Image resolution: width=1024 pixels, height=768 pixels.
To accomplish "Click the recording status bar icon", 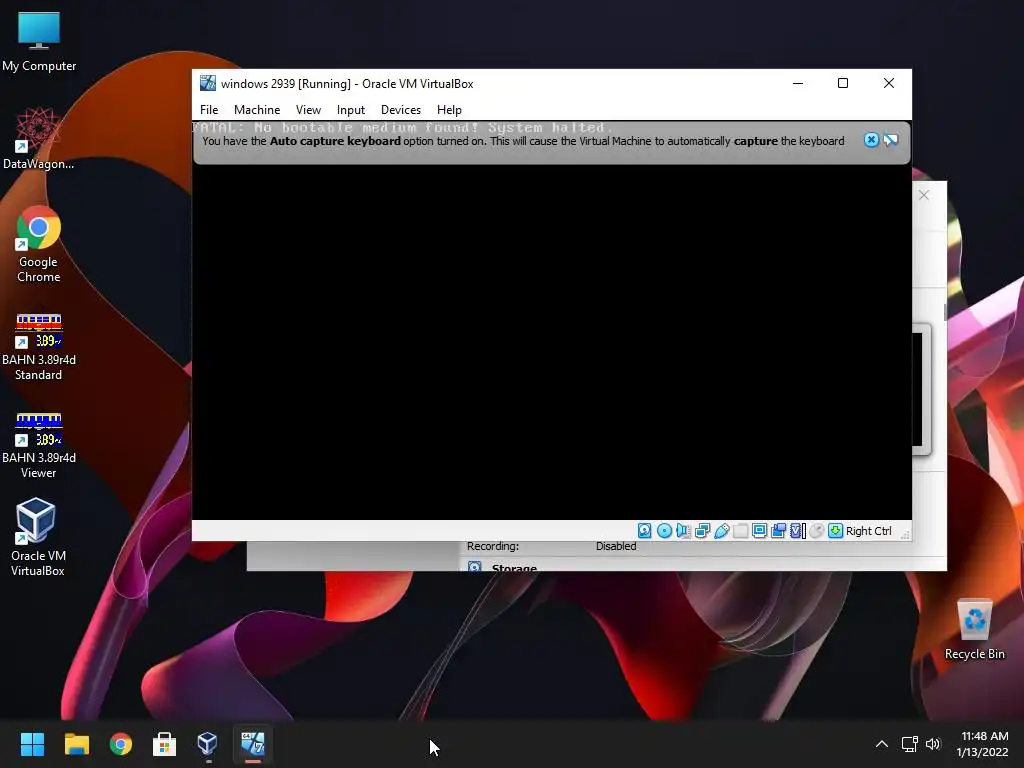I will tap(778, 531).
